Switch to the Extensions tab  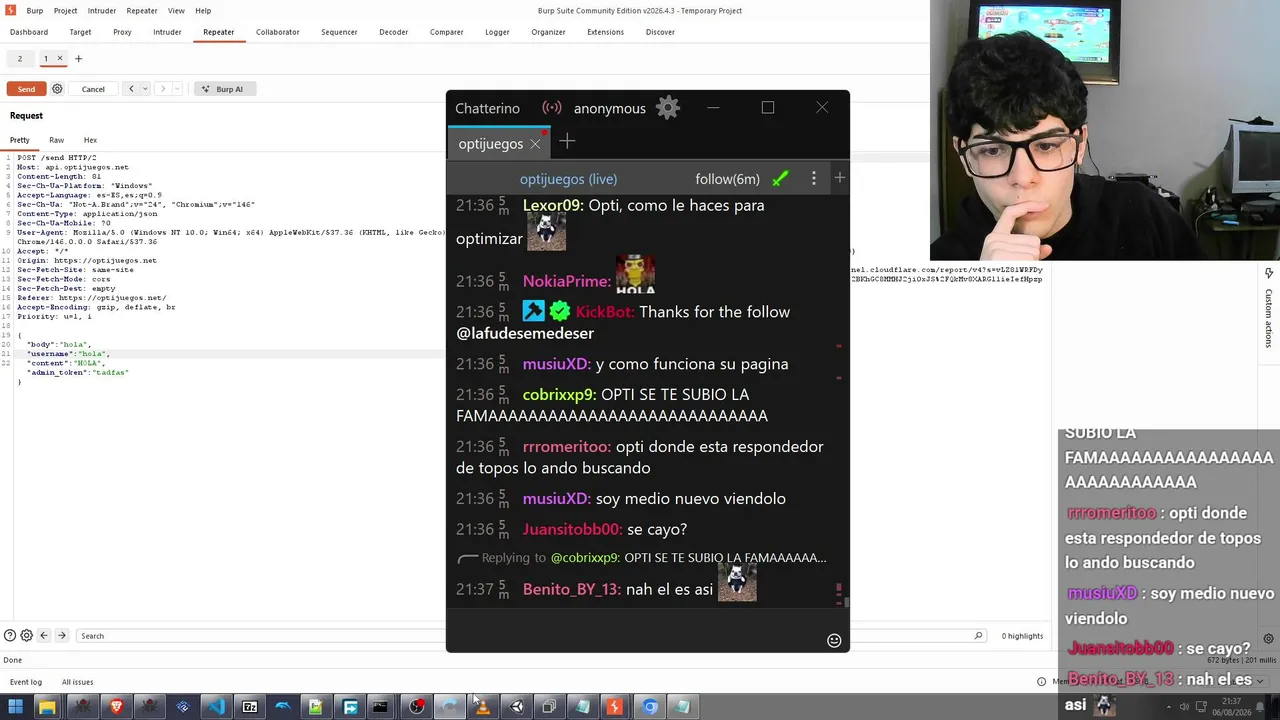pyautogui.click(x=605, y=32)
